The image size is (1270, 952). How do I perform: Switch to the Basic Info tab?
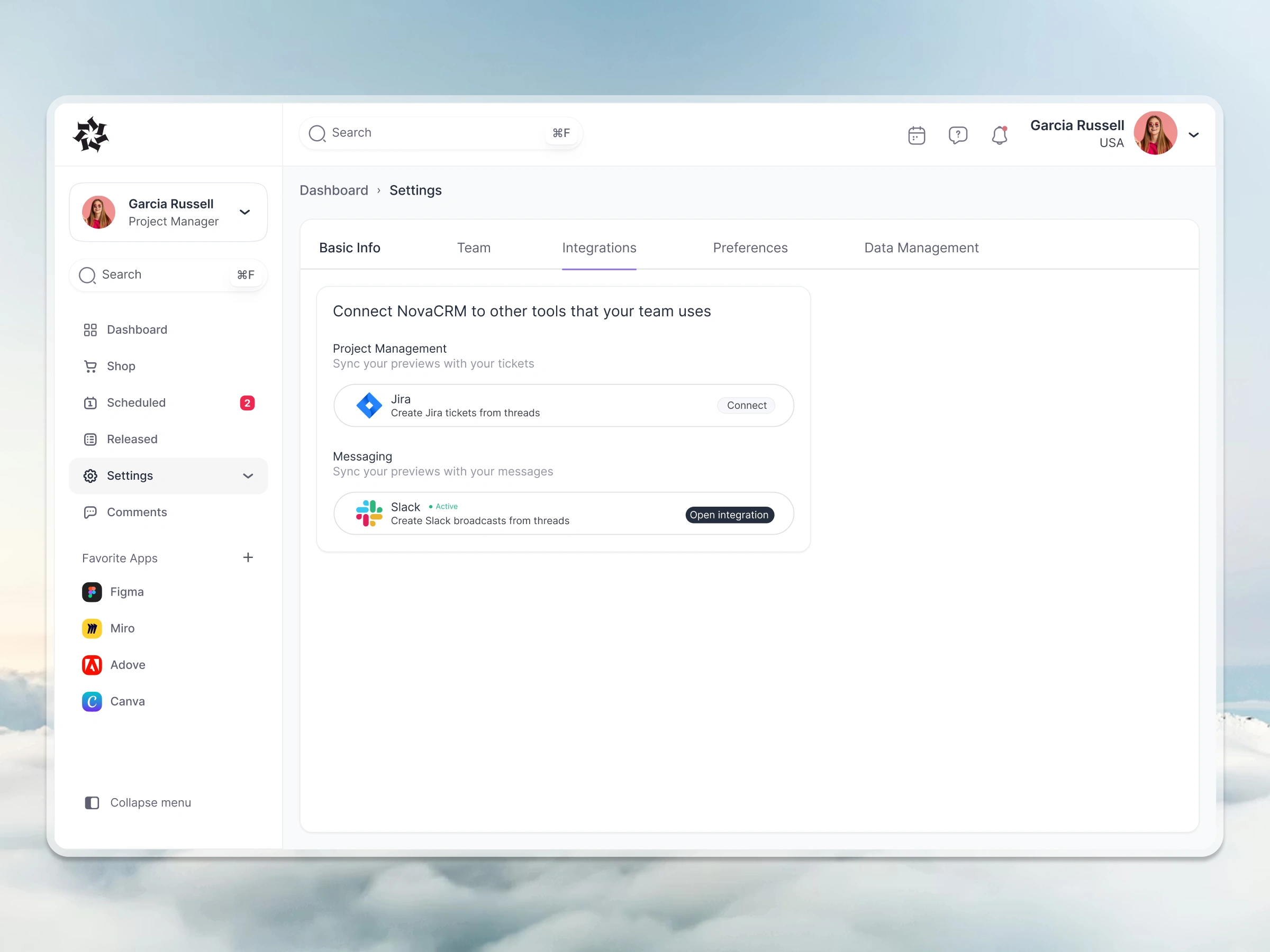350,248
